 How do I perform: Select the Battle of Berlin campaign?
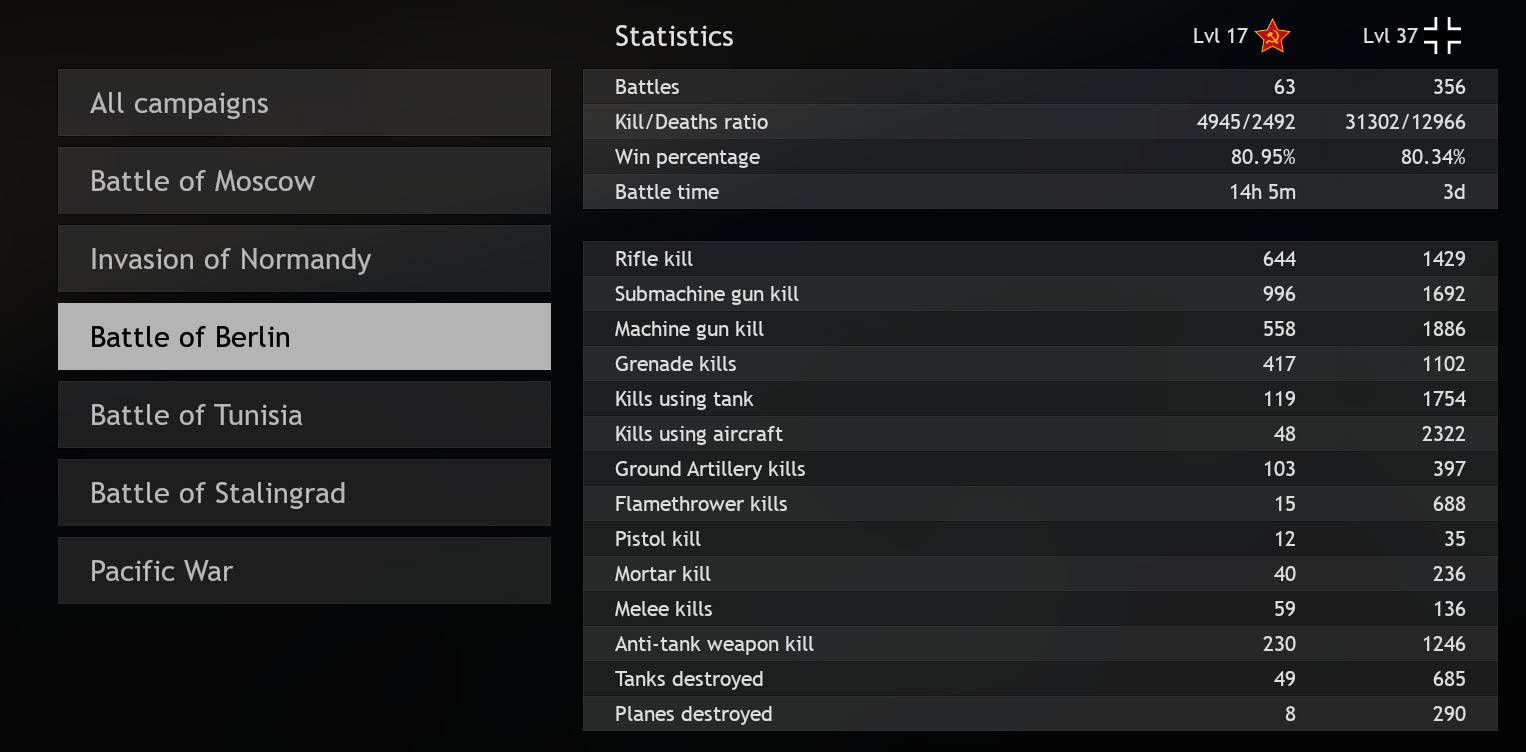304,337
